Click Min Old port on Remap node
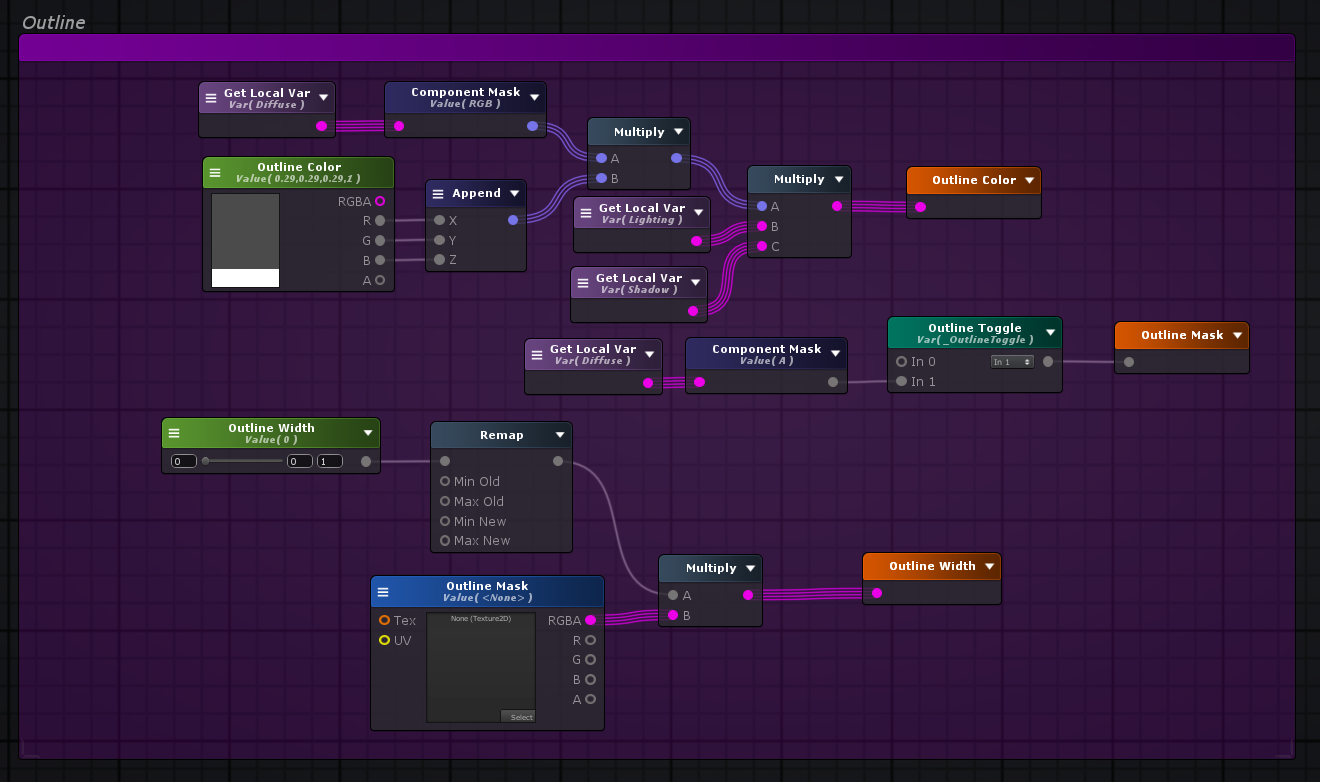1320x782 pixels. coord(445,482)
